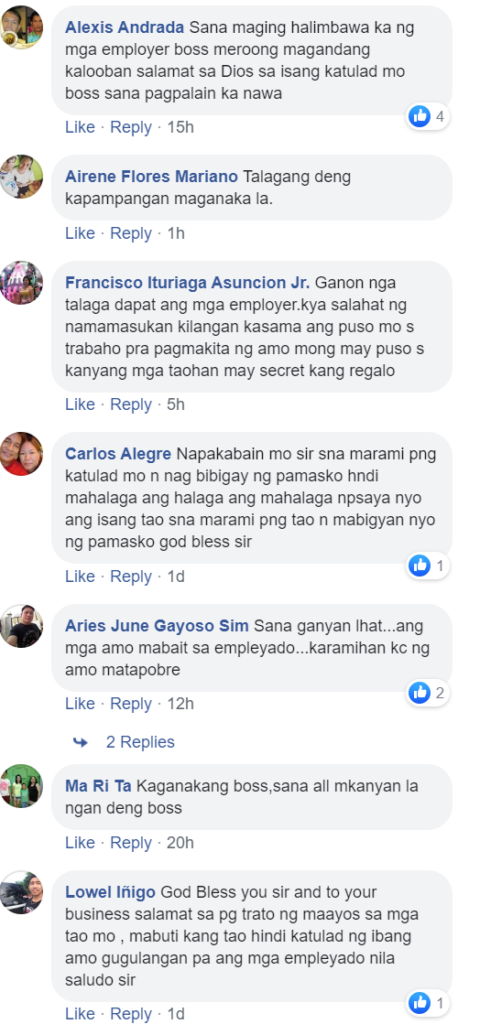Viewport: 480px width, 1024px height.
Task: Like Airene Flores Mariano's comment
Action: click(x=80, y=233)
